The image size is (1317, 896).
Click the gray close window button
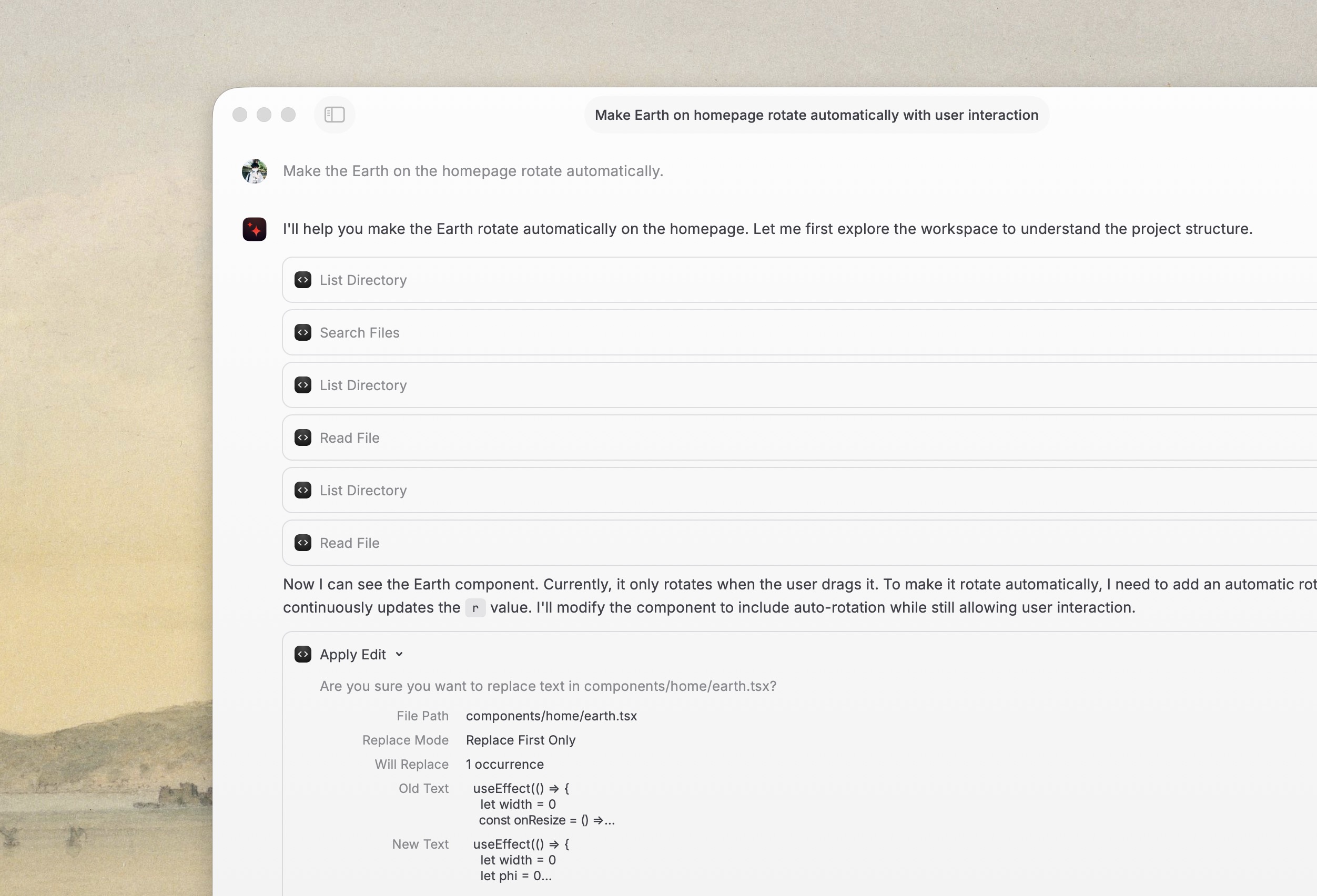tap(240, 115)
